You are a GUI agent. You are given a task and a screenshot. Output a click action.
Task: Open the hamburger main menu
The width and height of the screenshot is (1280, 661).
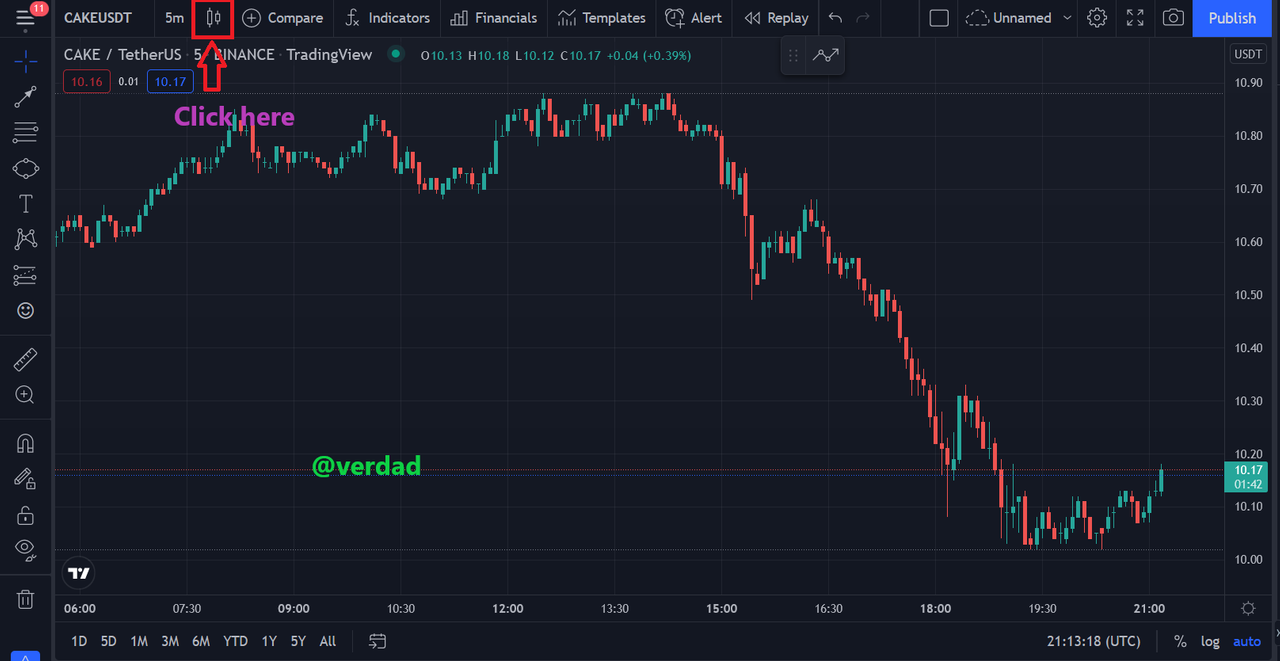click(x=25, y=18)
